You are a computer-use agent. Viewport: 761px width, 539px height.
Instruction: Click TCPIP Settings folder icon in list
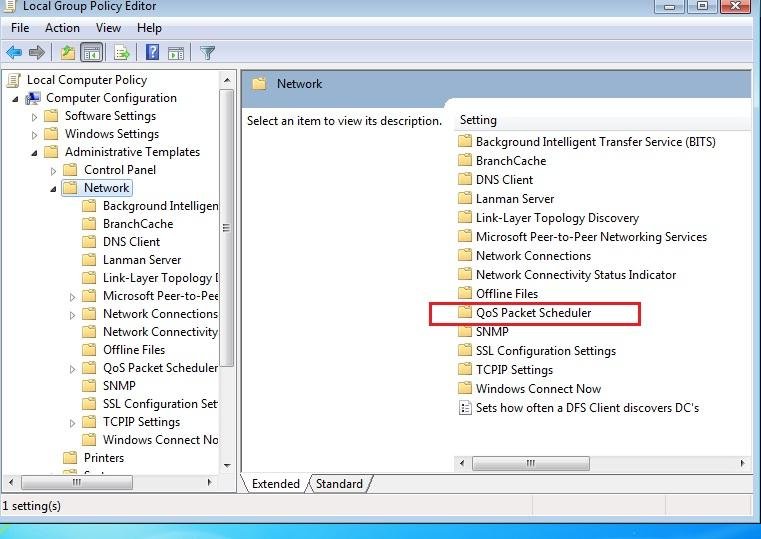(465, 369)
